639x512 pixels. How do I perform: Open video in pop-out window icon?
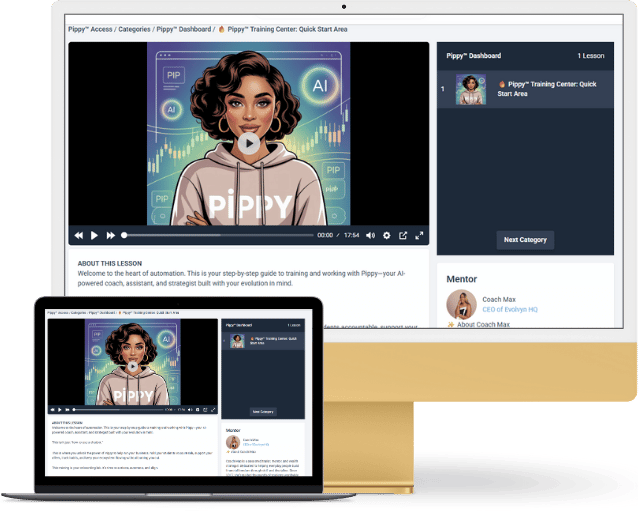[x=403, y=235]
